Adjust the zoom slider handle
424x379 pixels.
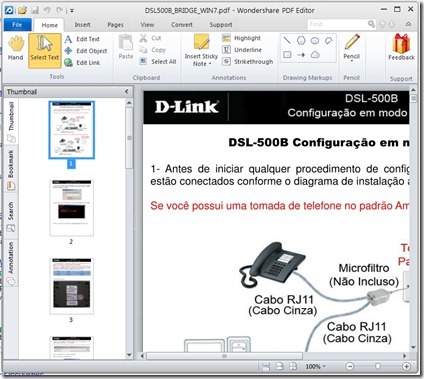coord(378,366)
